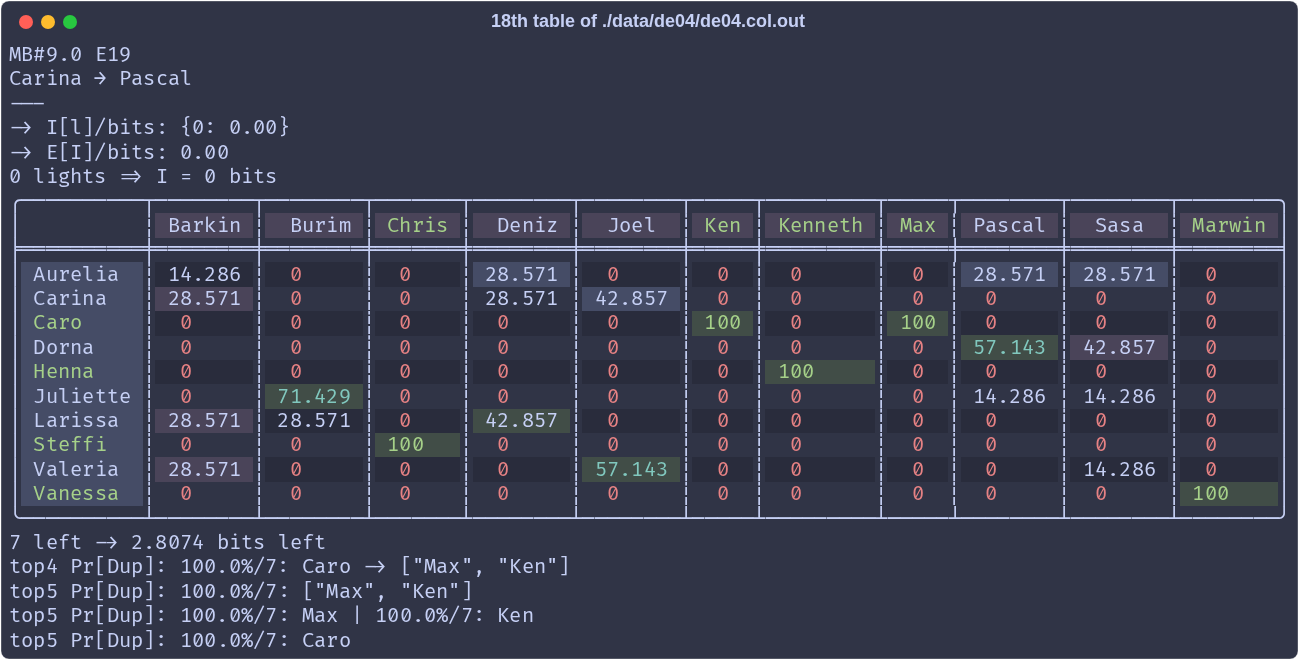Image resolution: width=1299 pixels, height=660 pixels.
Task: Click Larissa's 28.571 cell under Burim
Action: pyautogui.click(x=314, y=420)
